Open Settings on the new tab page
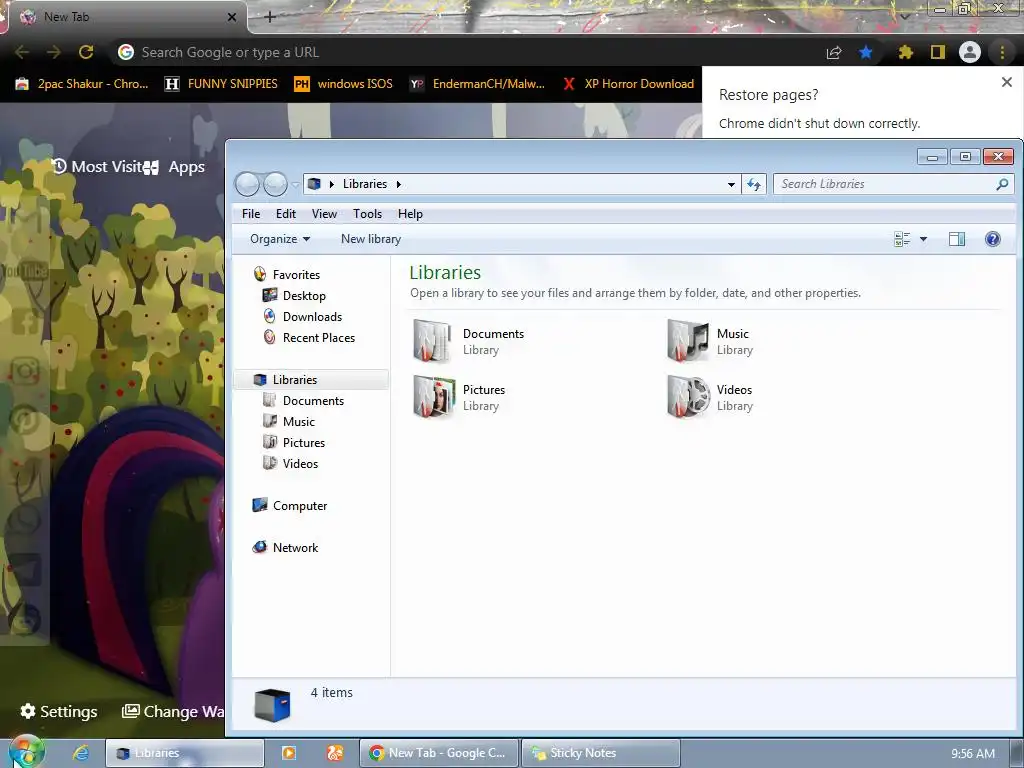1024x768 pixels. [x=59, y=711]
